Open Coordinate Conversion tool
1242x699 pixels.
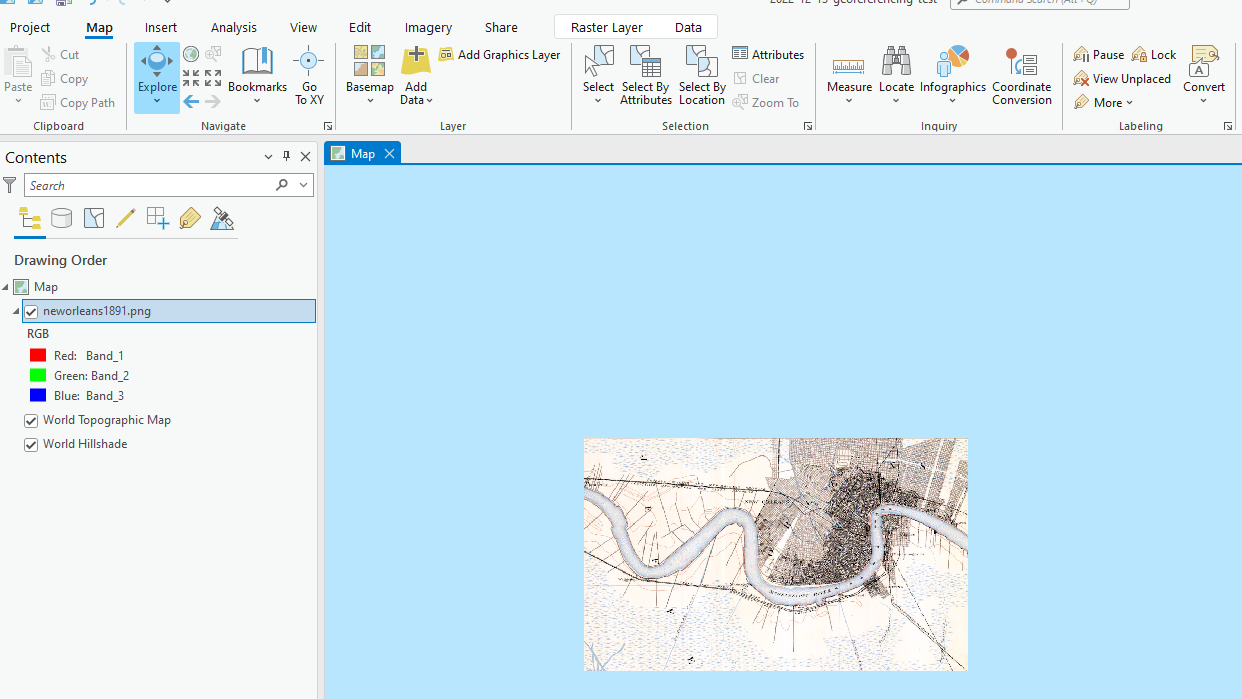(x=1021, y=76)
